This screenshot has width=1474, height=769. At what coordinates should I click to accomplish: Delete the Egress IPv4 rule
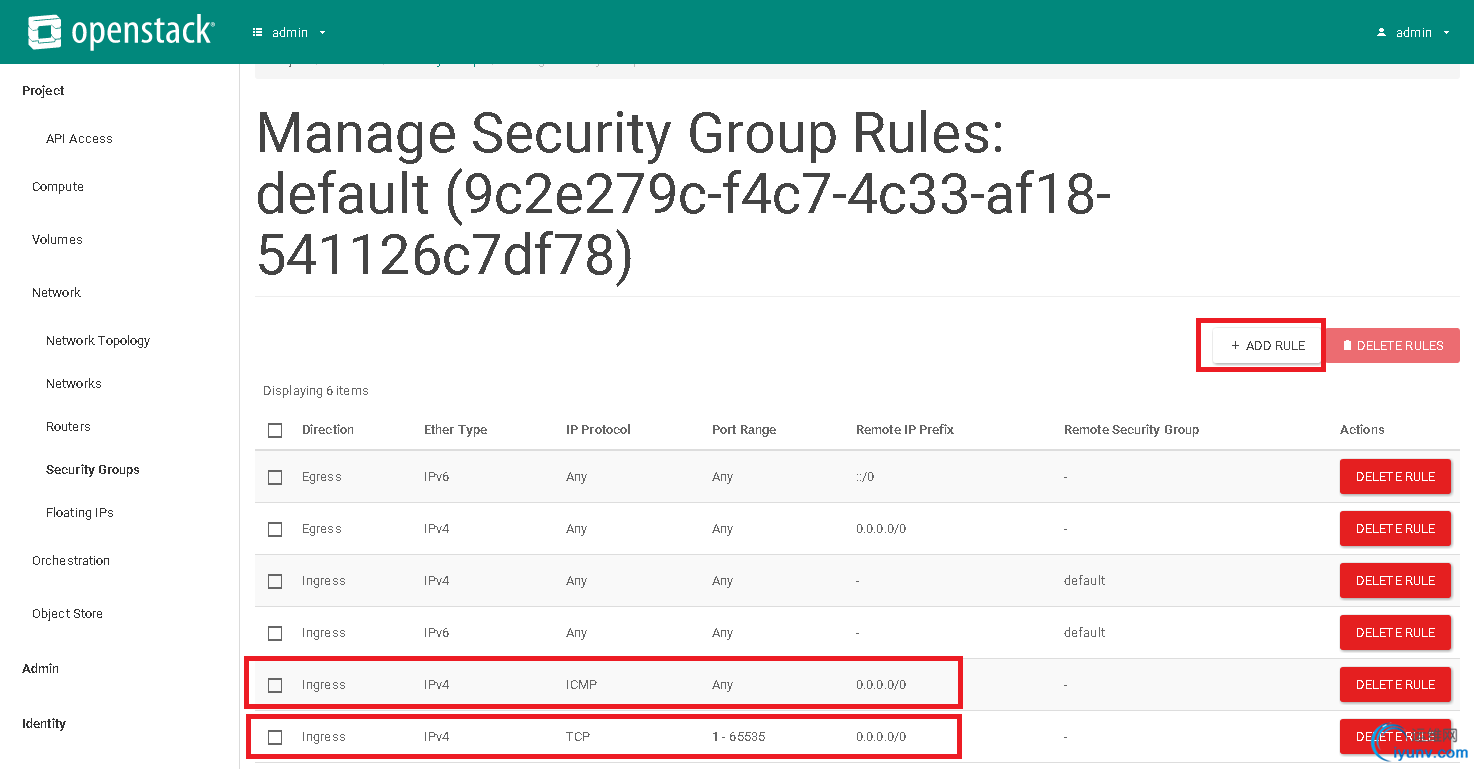[1395, 529]
